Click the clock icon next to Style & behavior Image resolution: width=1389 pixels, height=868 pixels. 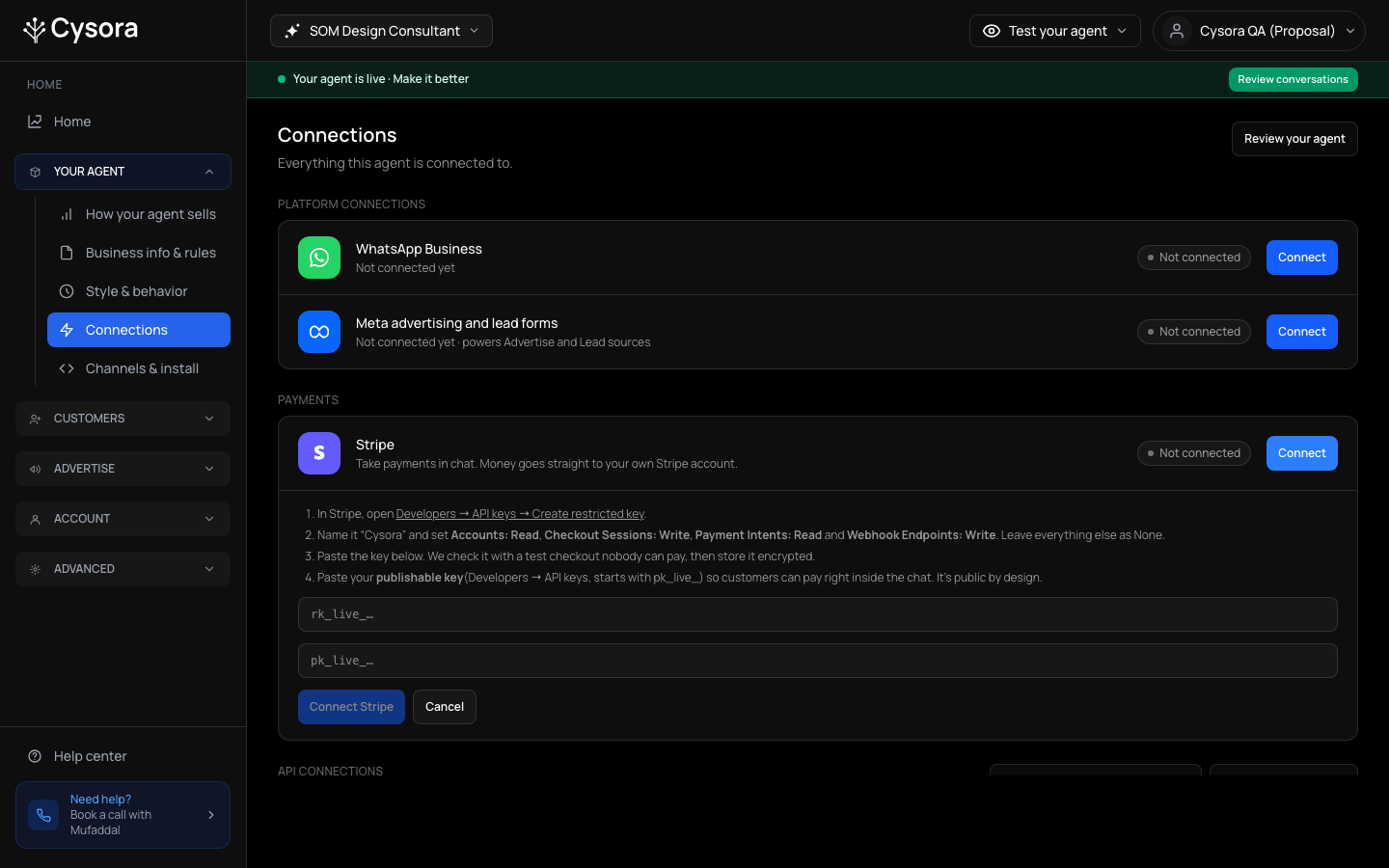coord(67,291)
